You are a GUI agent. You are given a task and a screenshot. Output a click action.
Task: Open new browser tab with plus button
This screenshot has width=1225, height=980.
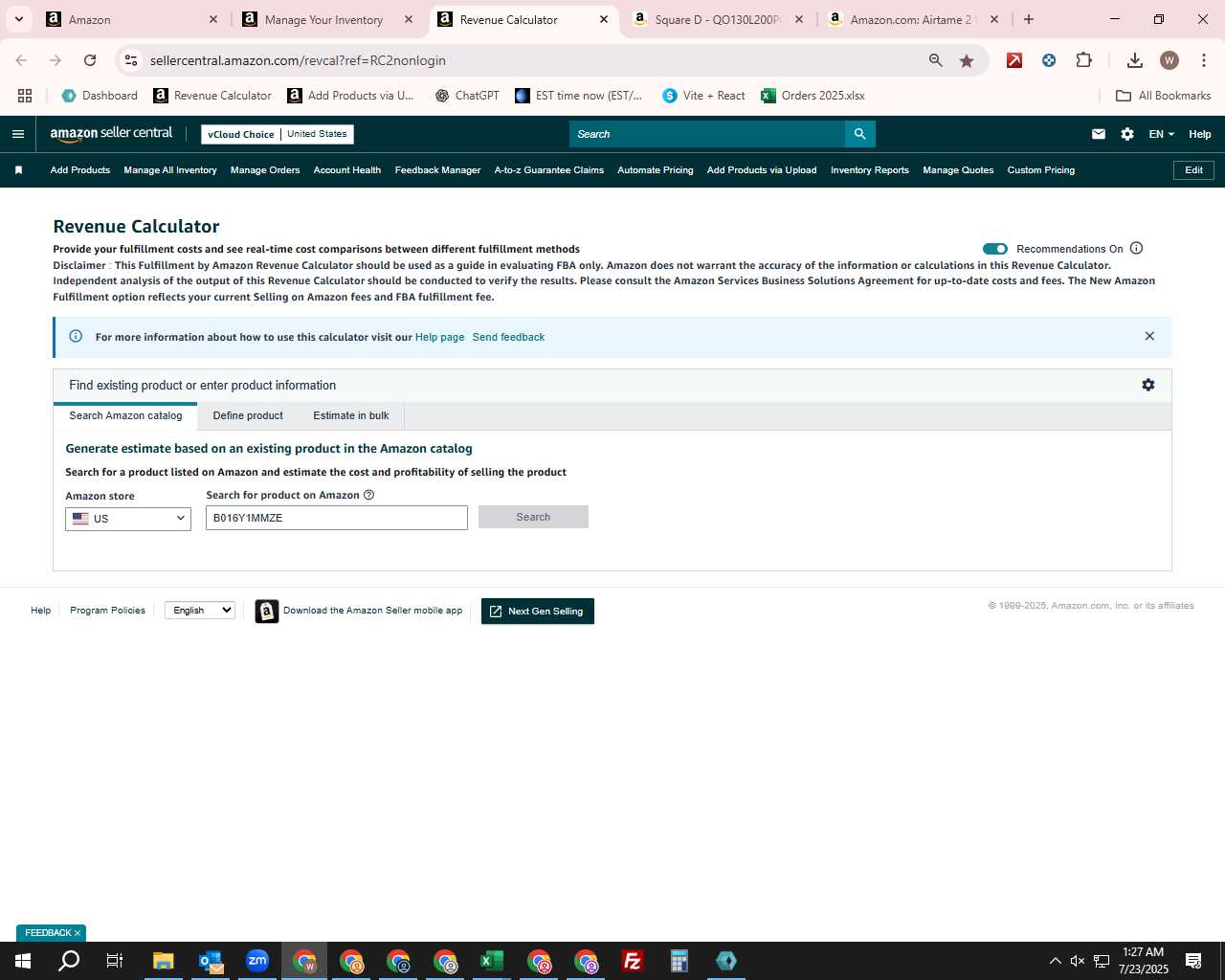click(1029, 19)
